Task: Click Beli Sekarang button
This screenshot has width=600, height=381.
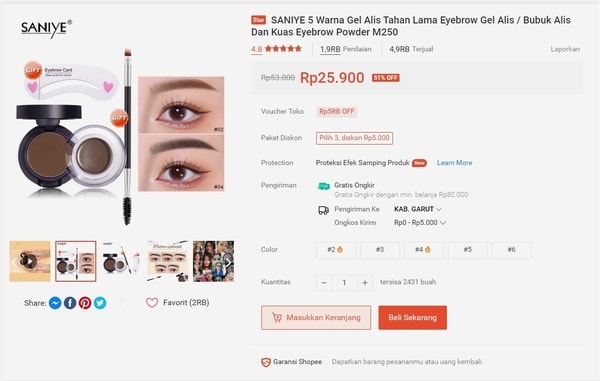Action: click(412, 318)
